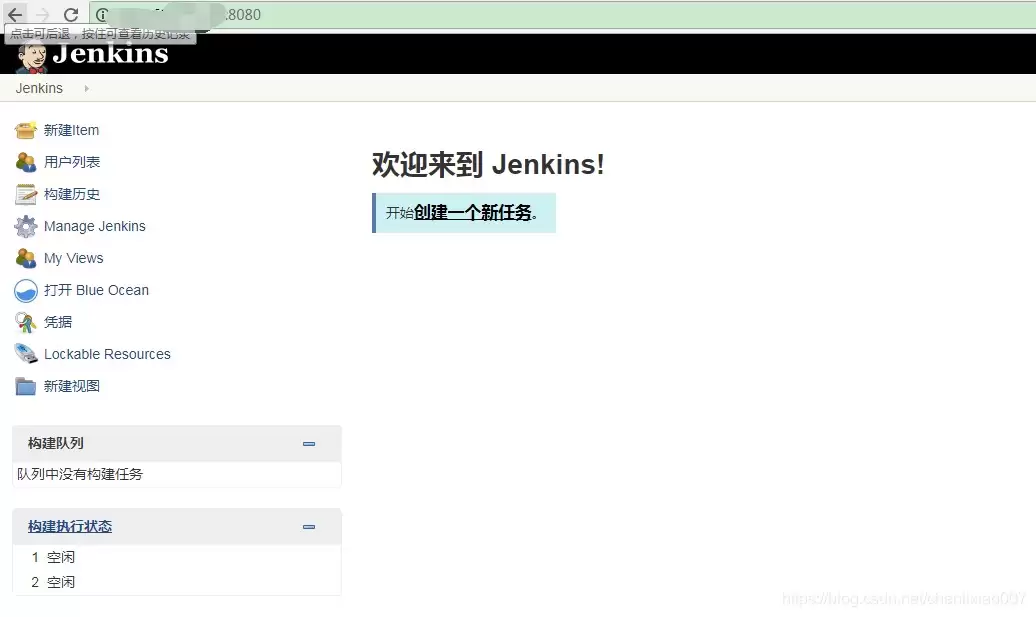Open the 构建执行状态 header link
Screen dimensions: 1036x617
[x=70, y=526]
